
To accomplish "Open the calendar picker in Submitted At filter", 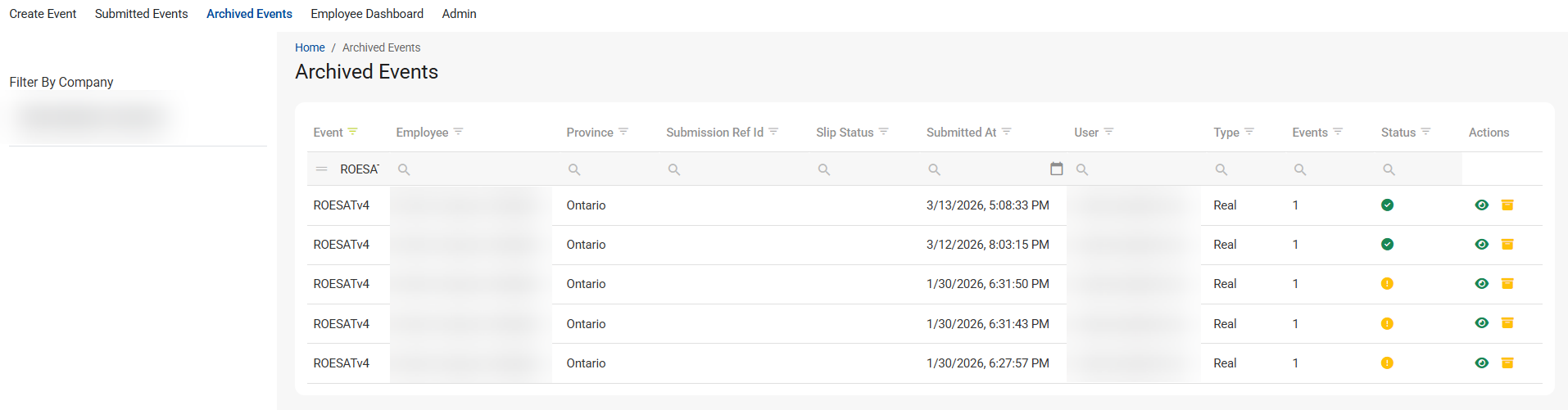I will pos(1056,169).
